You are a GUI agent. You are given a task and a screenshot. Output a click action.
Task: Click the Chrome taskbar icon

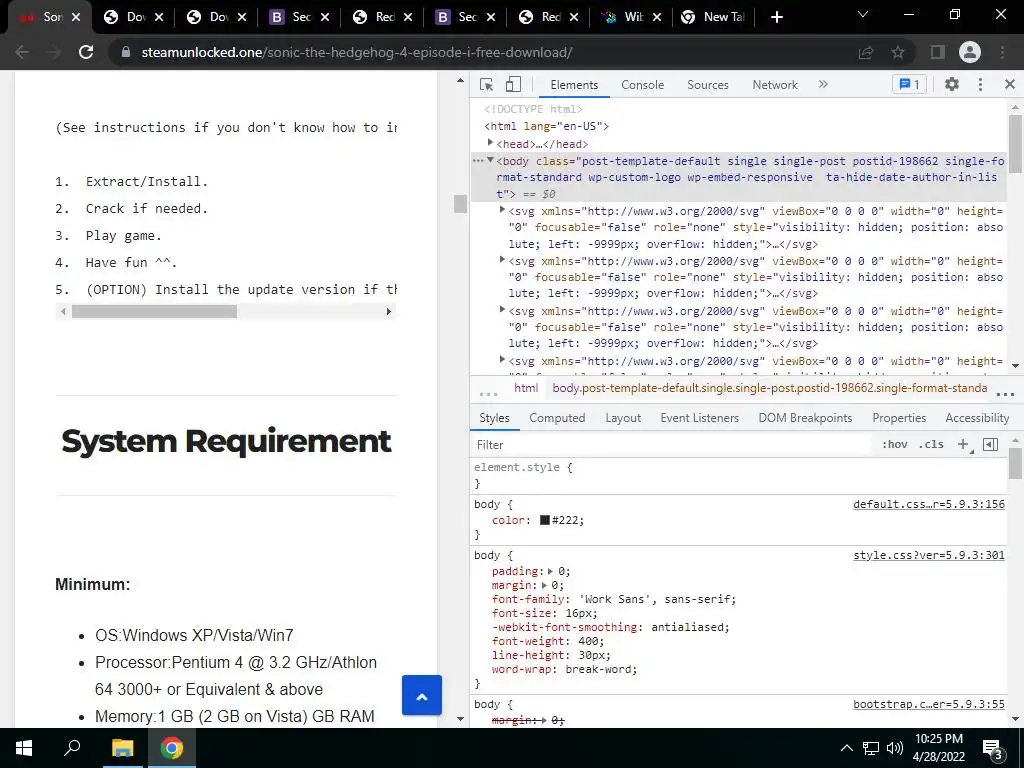pyautogui.click(x=172, y=748)
